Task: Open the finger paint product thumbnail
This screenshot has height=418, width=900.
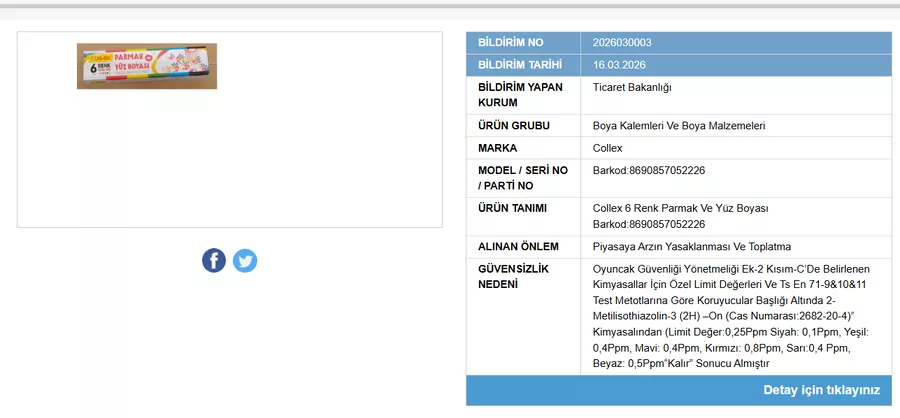Action: (147, 66)
